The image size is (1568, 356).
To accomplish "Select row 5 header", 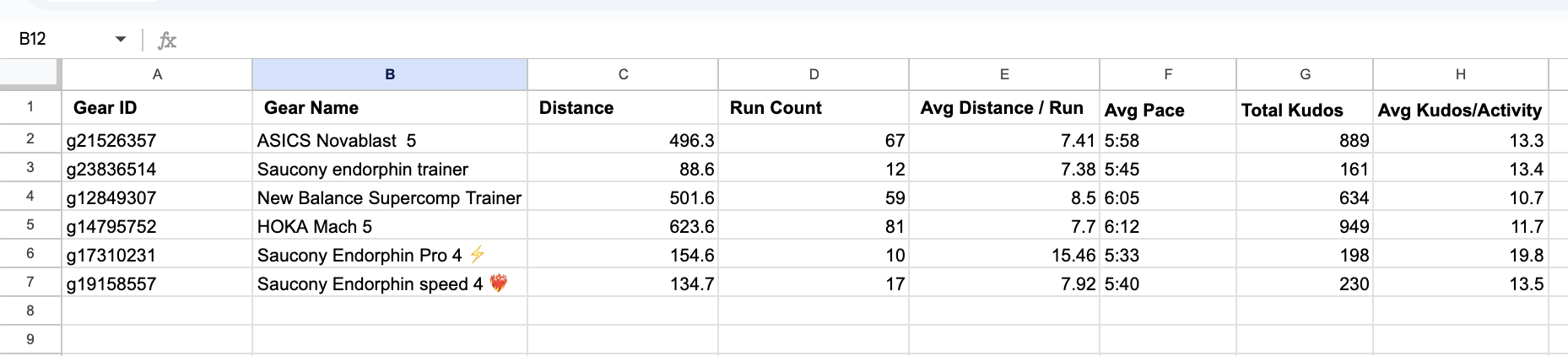I will pyautogui.click(x=30, y=225).
